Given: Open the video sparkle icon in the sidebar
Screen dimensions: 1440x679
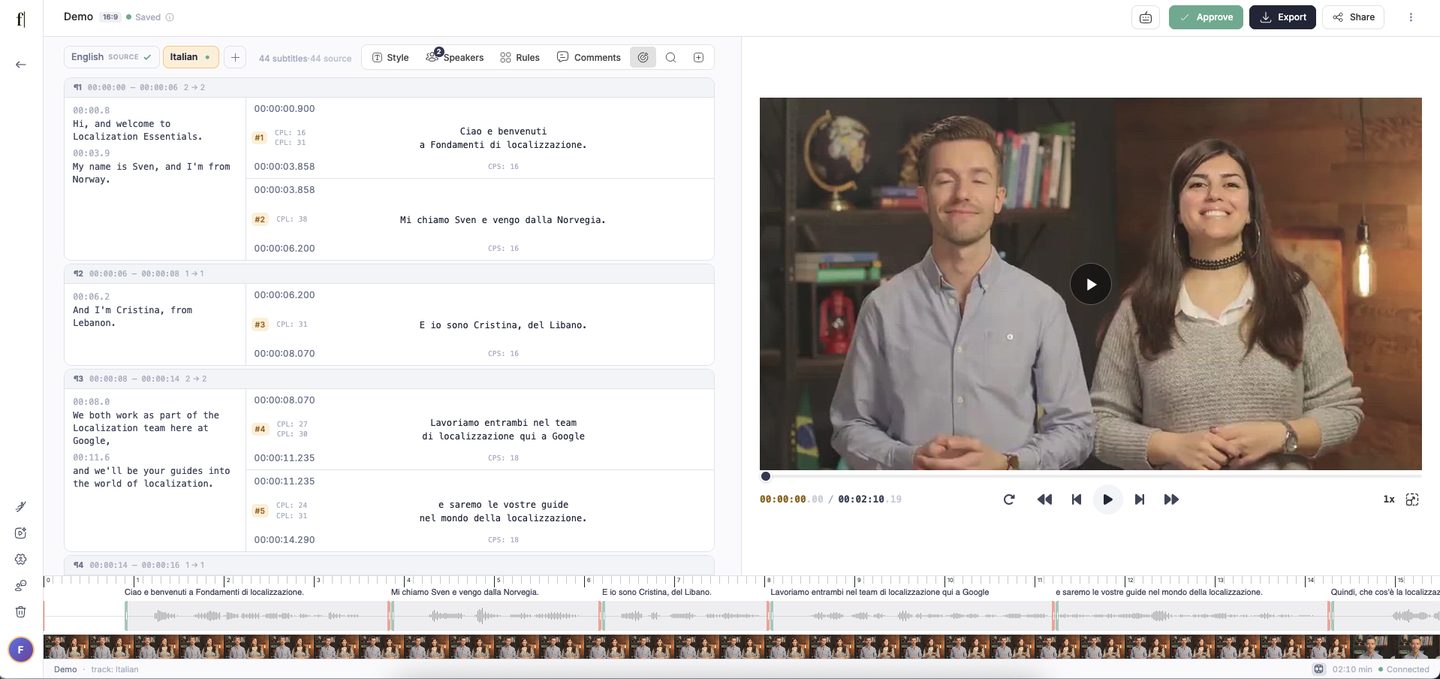Looking at the screenshot, I should pos(21,533).
